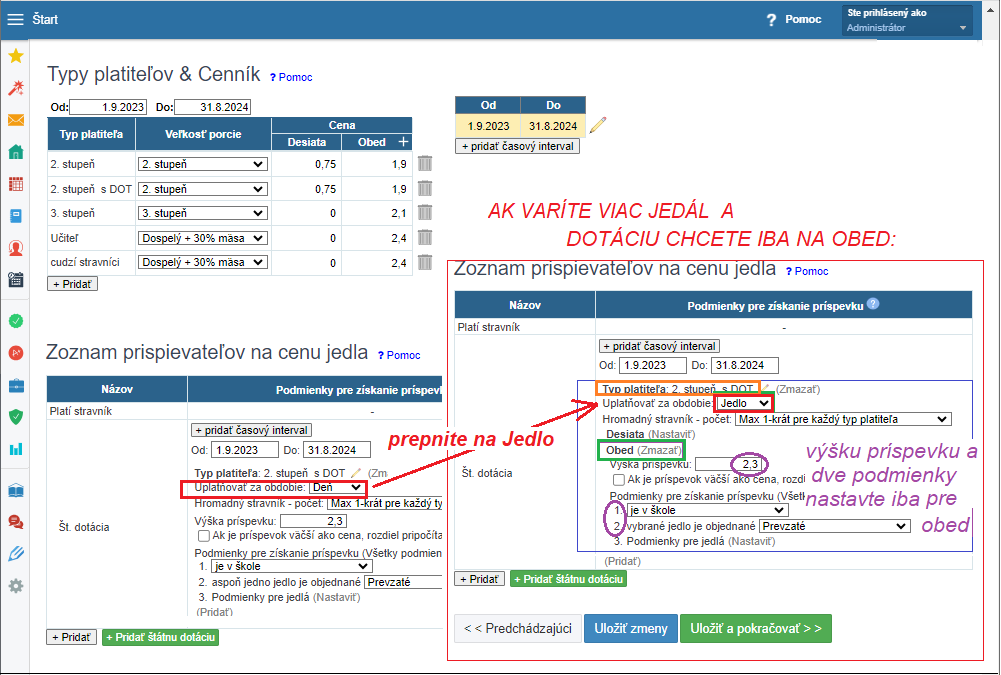Open the 'vybrané jedlo je objednané' Prevzaté dropdown
This screenshot has width=1001, height=675.
pyautogui.click(x=834, y=526)
